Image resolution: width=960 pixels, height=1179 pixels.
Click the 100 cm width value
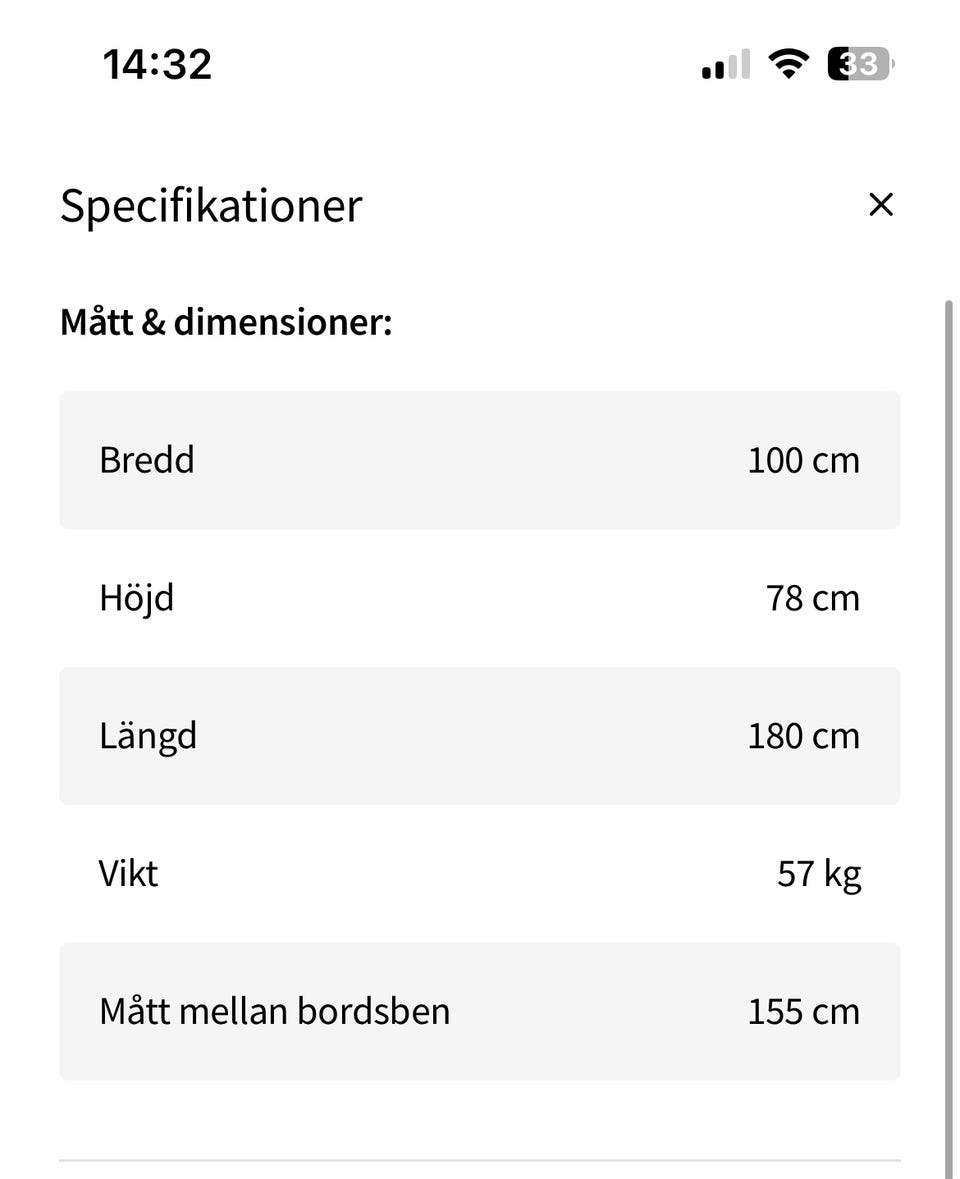click(x=803, y=460)
